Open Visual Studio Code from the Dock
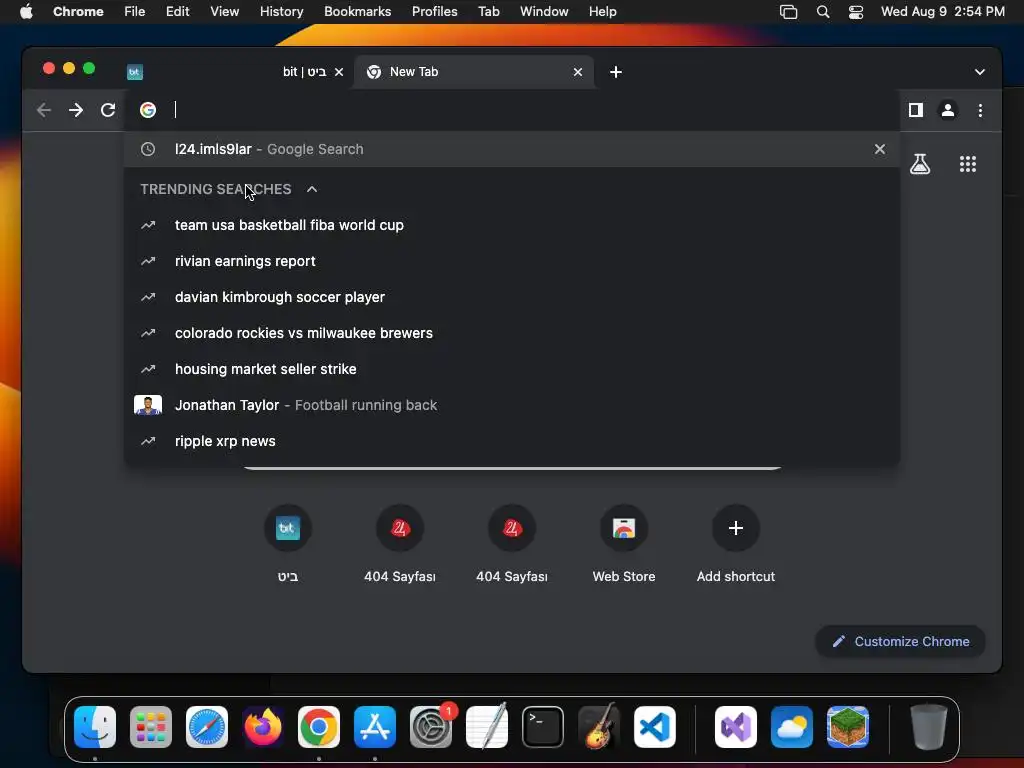This screenshot has width=1024, height=768. [654, 727]
